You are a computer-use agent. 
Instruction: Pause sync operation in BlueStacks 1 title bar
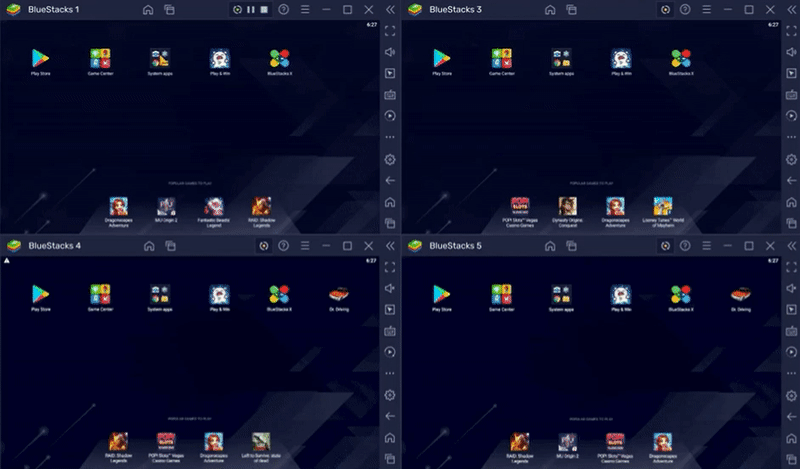[x=251, y=10]
